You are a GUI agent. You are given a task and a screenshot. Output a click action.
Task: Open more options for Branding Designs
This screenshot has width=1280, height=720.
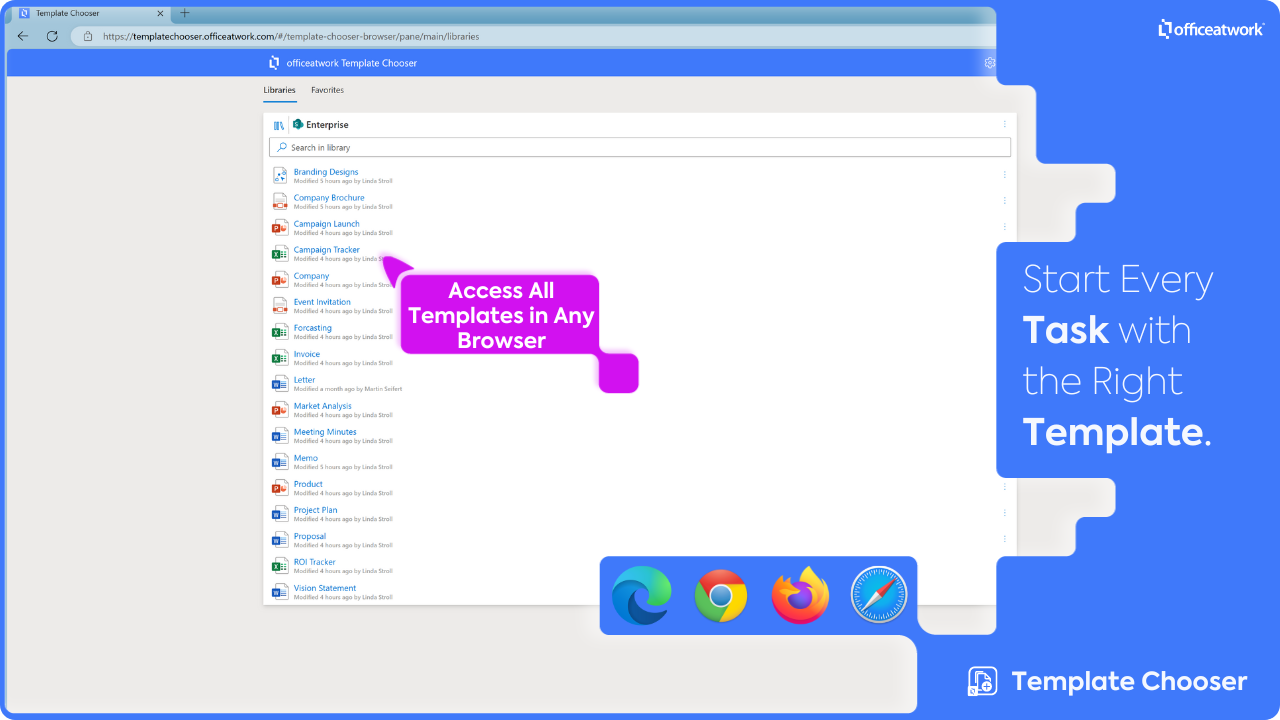(1005, 175)
